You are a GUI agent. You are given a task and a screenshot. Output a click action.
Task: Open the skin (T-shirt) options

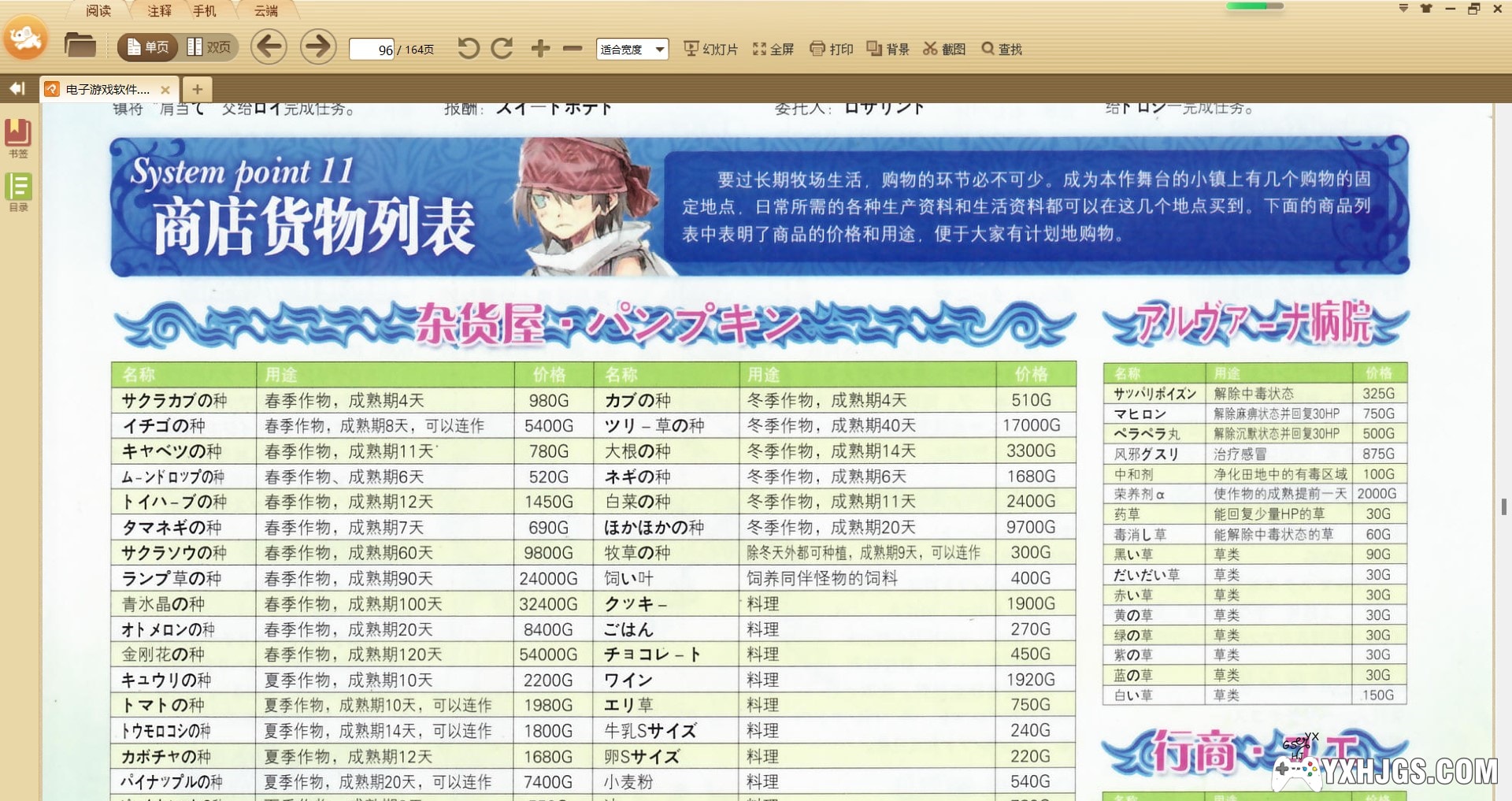tap(1426, 9)
